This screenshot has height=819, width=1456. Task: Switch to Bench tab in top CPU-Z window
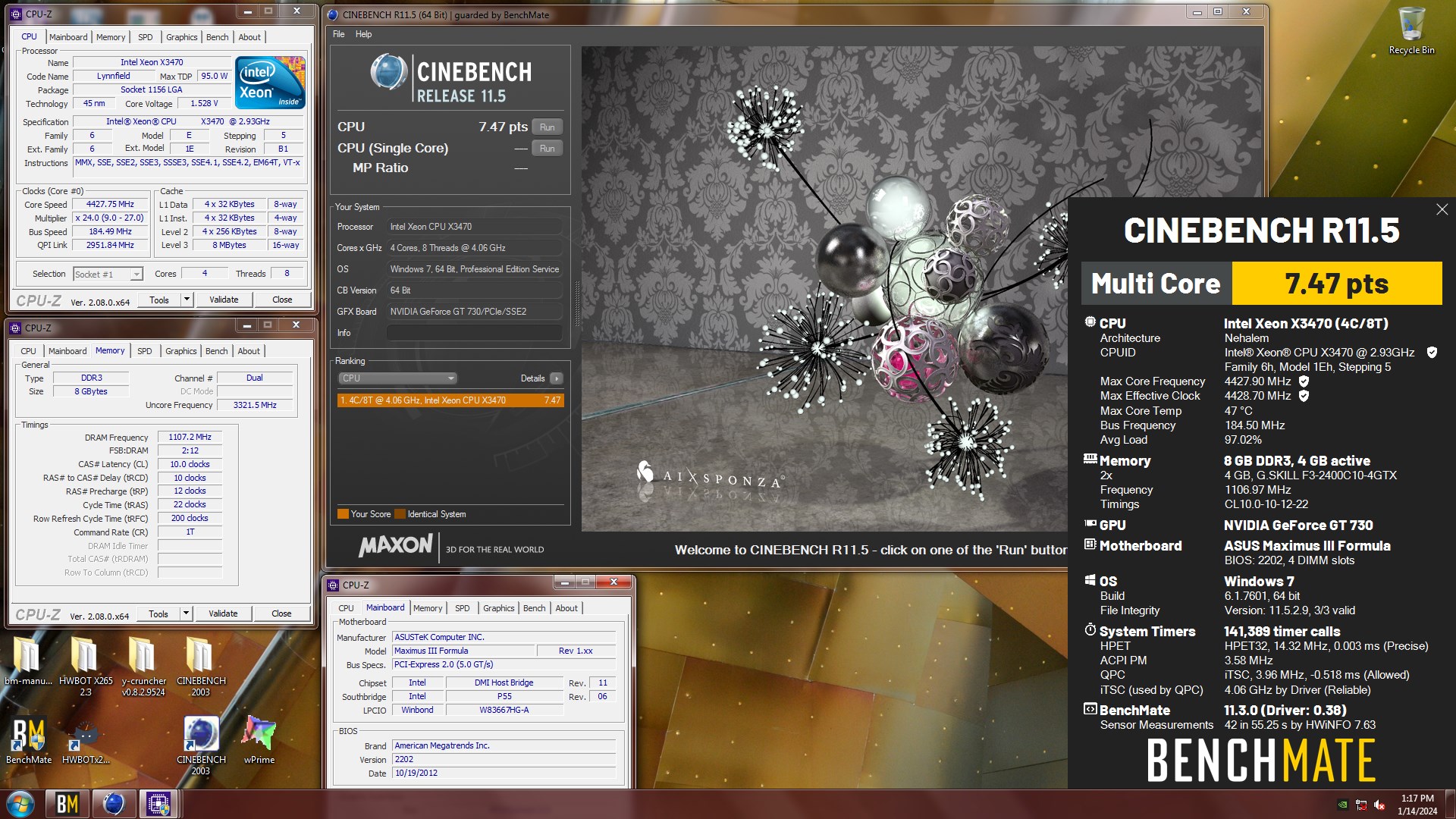[218, 37]
